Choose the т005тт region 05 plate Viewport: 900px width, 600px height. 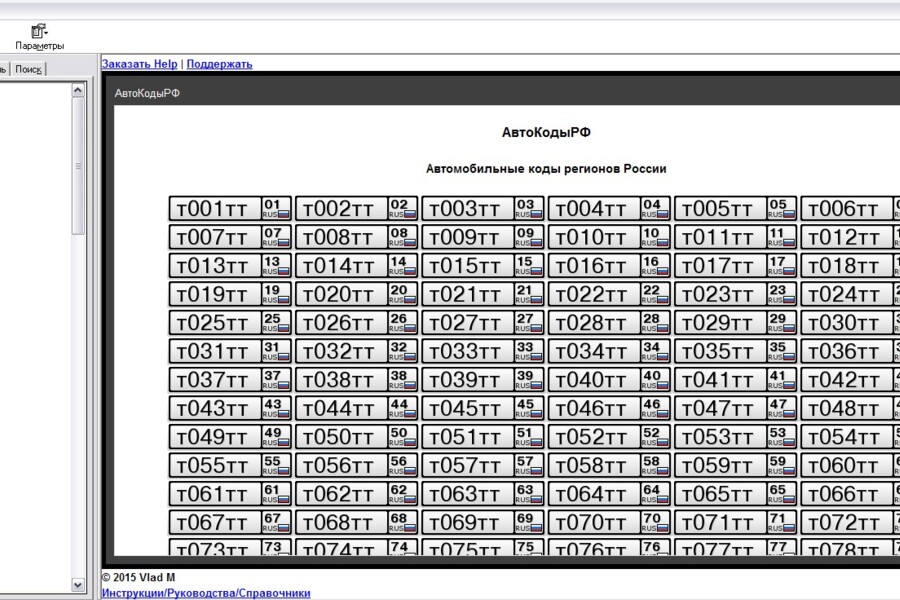click(x=735, y=208)
